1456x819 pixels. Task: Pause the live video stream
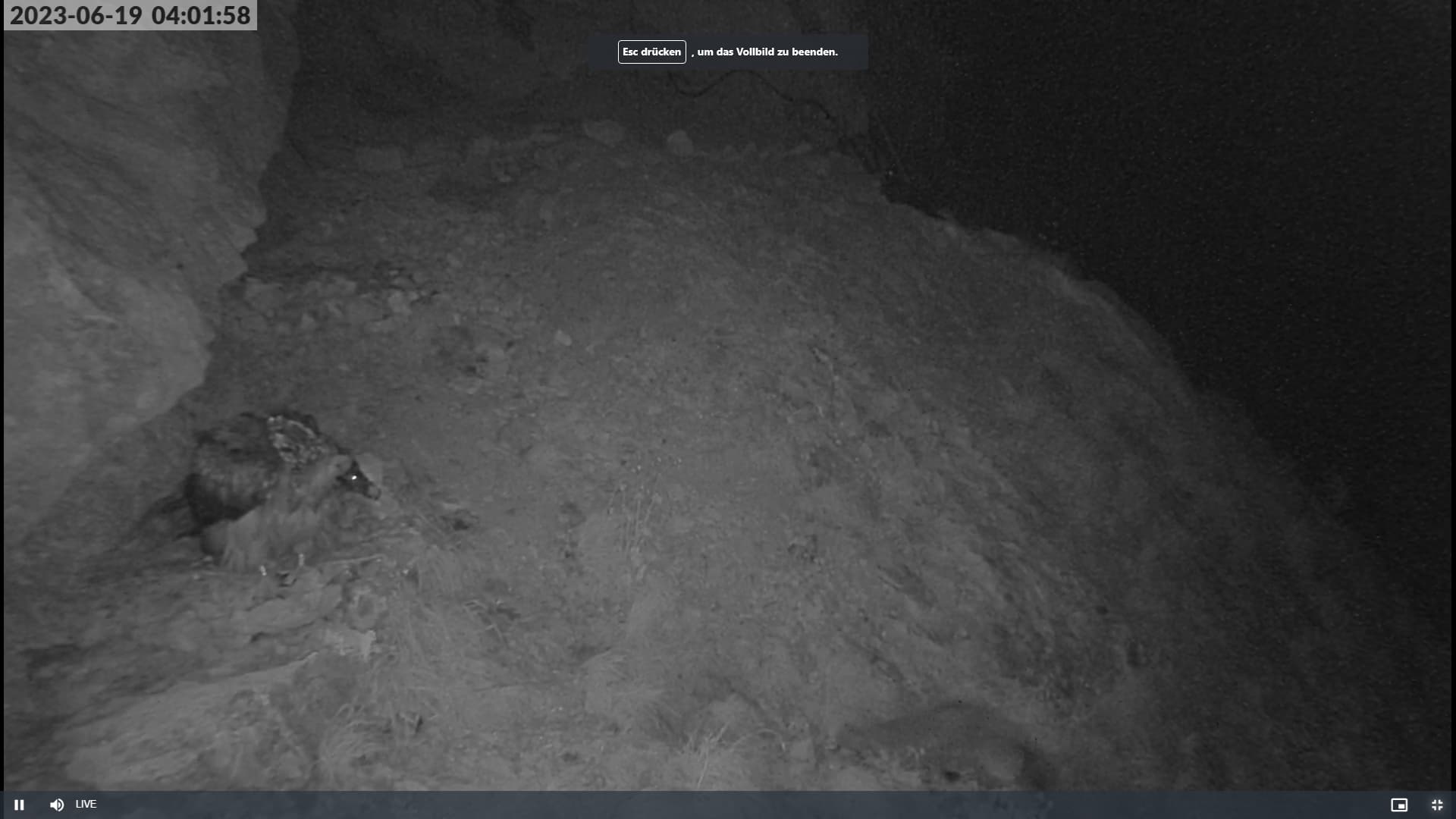(19, 805)
